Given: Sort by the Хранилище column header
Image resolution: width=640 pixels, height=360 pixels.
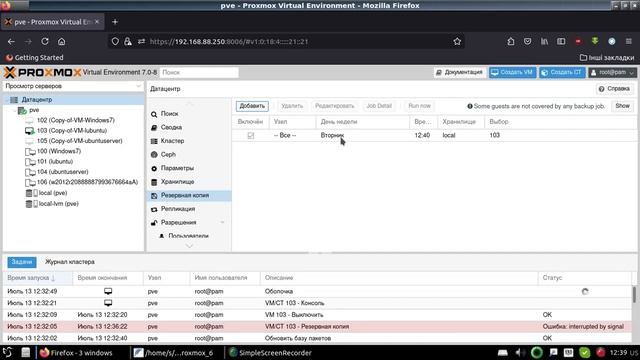Looking at the screenshot, I should click(460, 122).
